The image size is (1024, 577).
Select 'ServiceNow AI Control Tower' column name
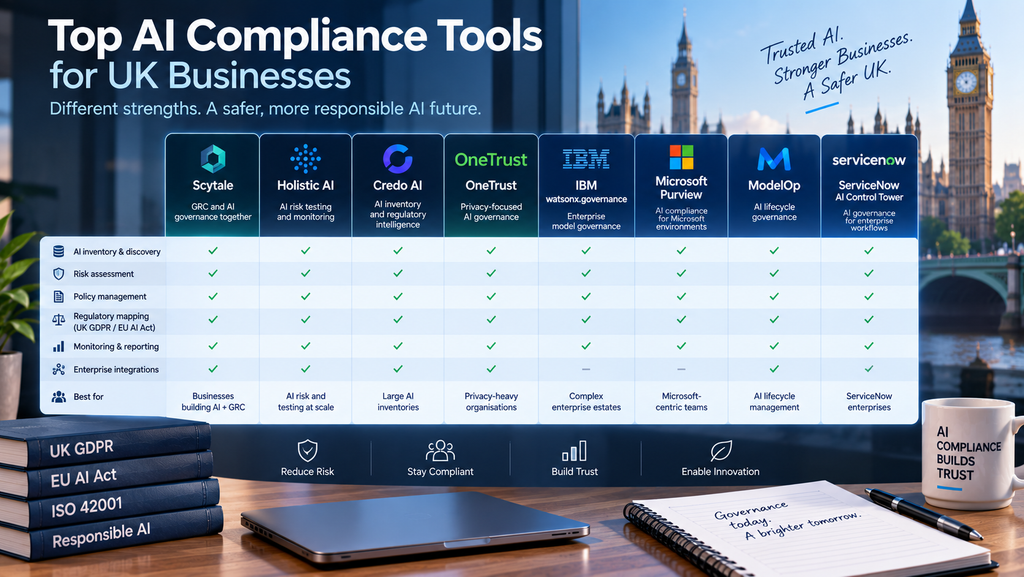pyautogui.click(x=869, y=191)
